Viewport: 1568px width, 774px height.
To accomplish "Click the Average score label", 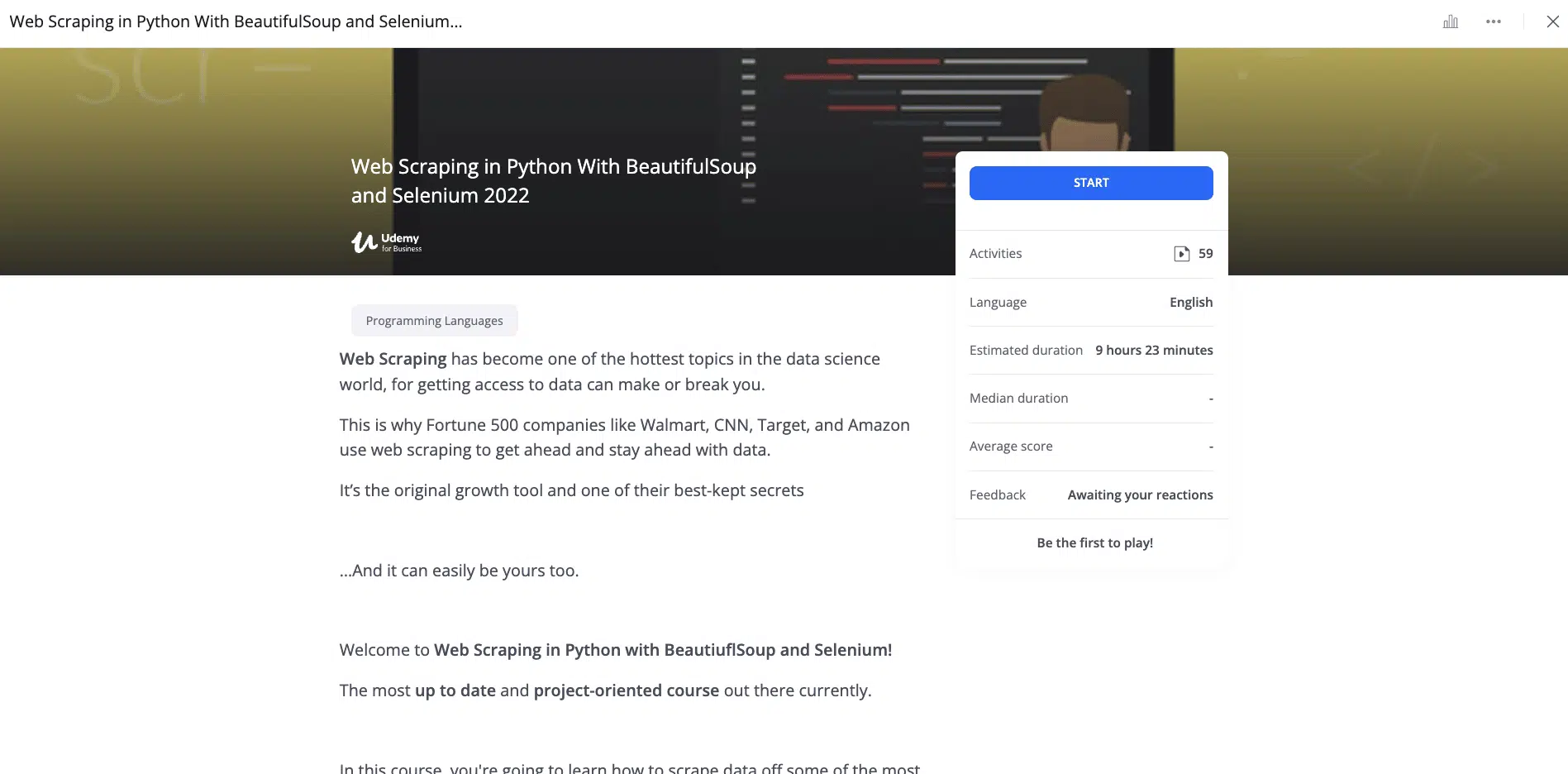I will point(1011,447).
